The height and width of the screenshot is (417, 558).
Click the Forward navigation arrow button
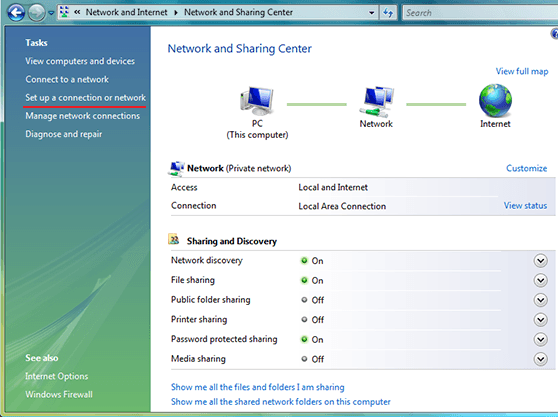(x=37, y=13)
